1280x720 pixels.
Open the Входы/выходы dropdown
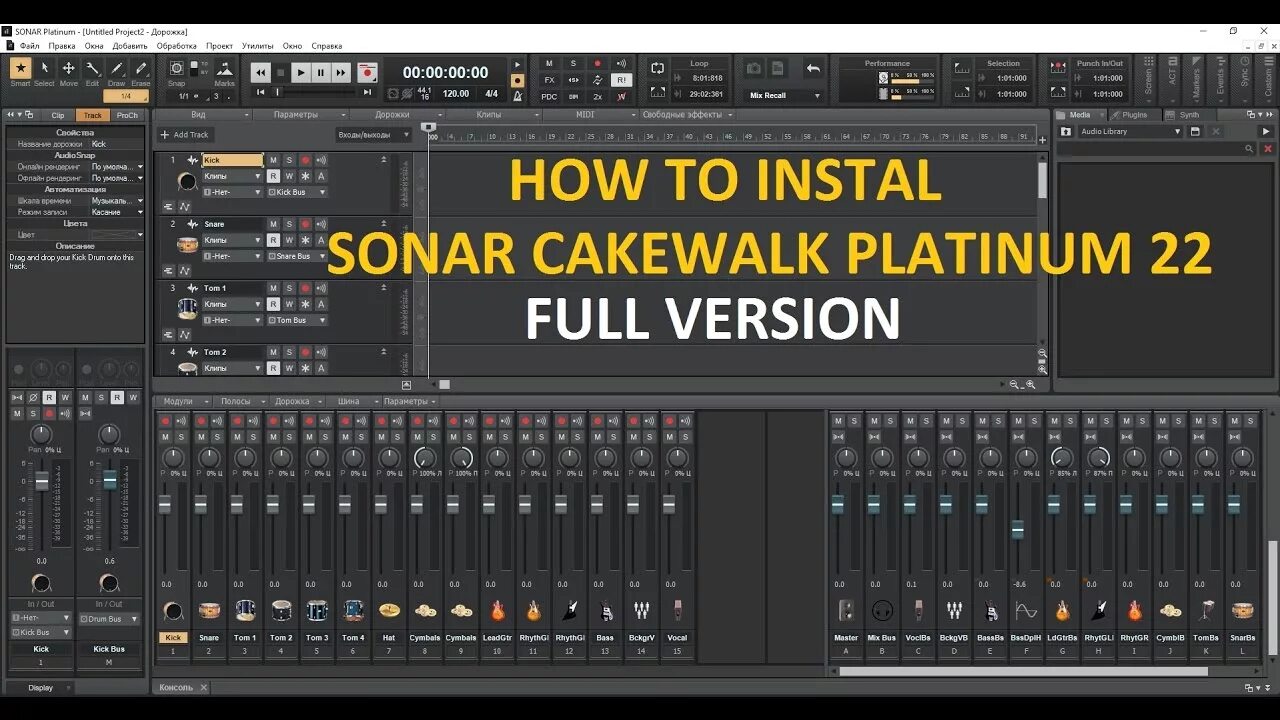[x=374, y=135]
